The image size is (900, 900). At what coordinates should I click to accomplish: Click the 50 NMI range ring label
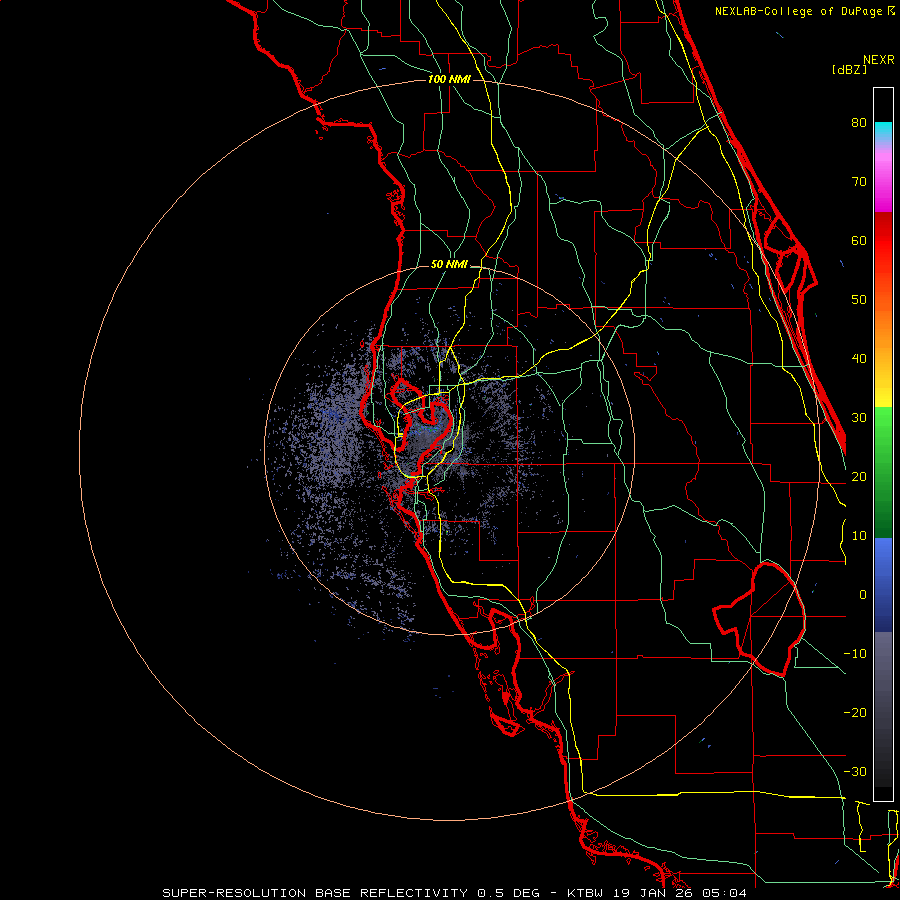(x=449, y=265)
